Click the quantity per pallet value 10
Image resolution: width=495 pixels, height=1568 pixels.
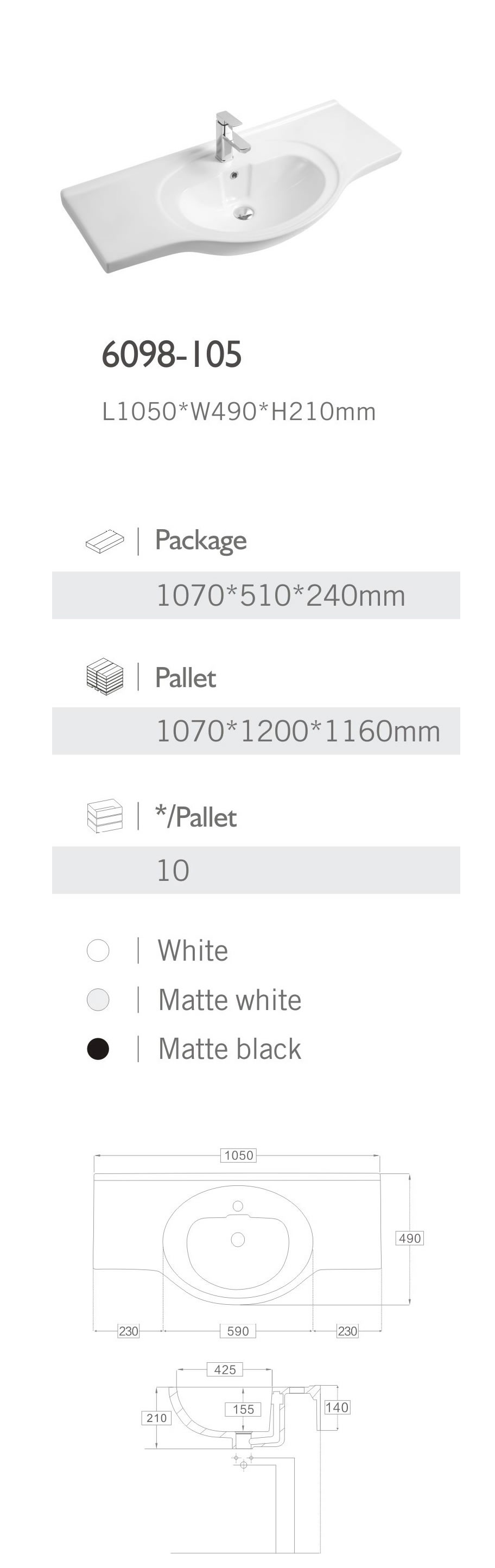pos(173,871)
